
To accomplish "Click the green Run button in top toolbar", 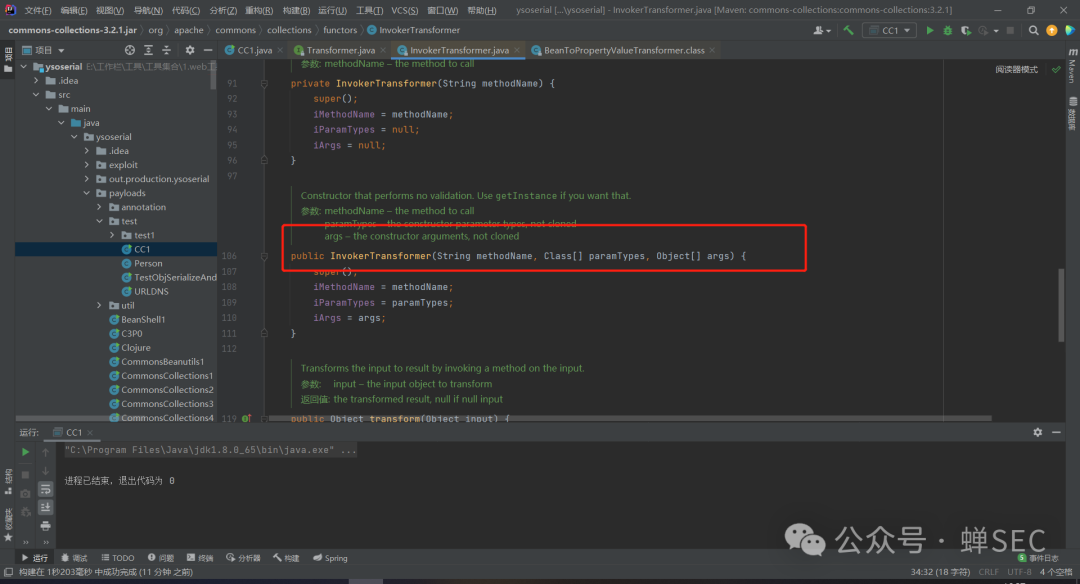I will point(930,30).
